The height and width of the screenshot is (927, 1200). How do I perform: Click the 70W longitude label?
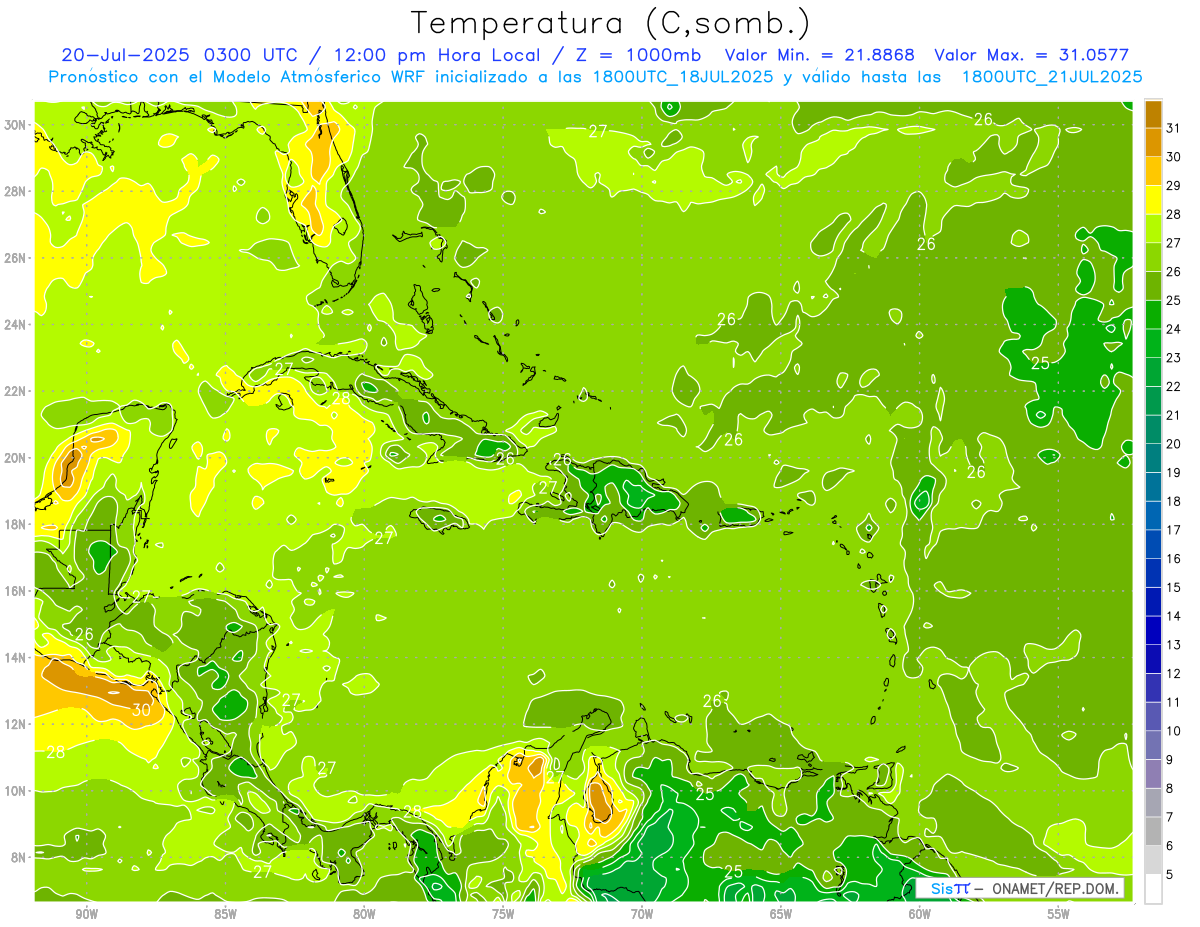tap(642, 914)
